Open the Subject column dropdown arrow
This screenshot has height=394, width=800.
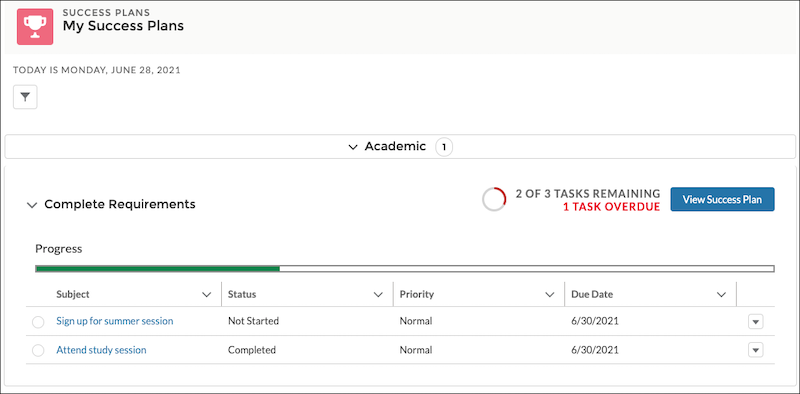207,294
